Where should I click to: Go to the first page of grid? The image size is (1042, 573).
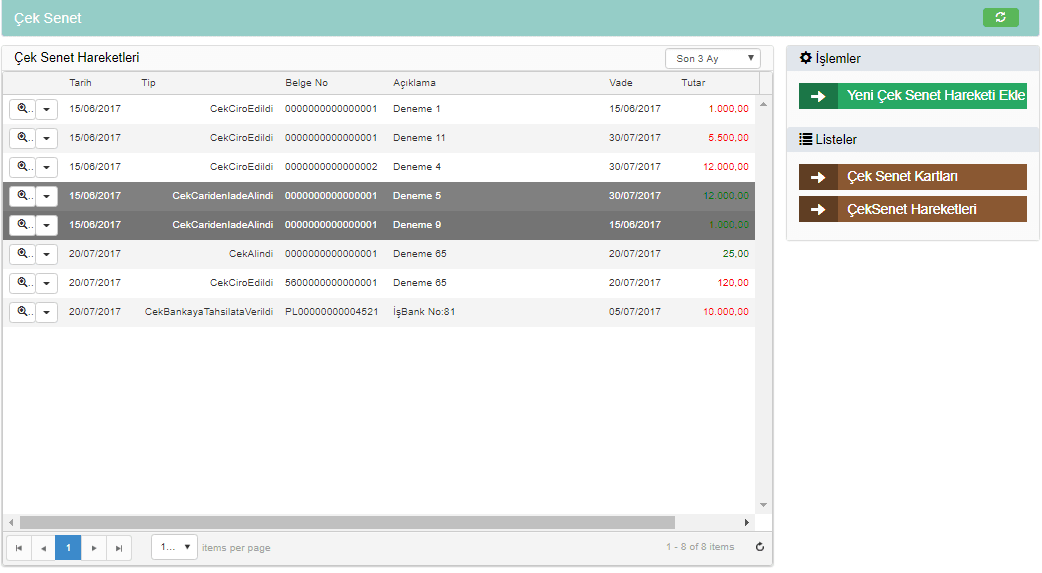pyautogui.click(x=18, y=547)
